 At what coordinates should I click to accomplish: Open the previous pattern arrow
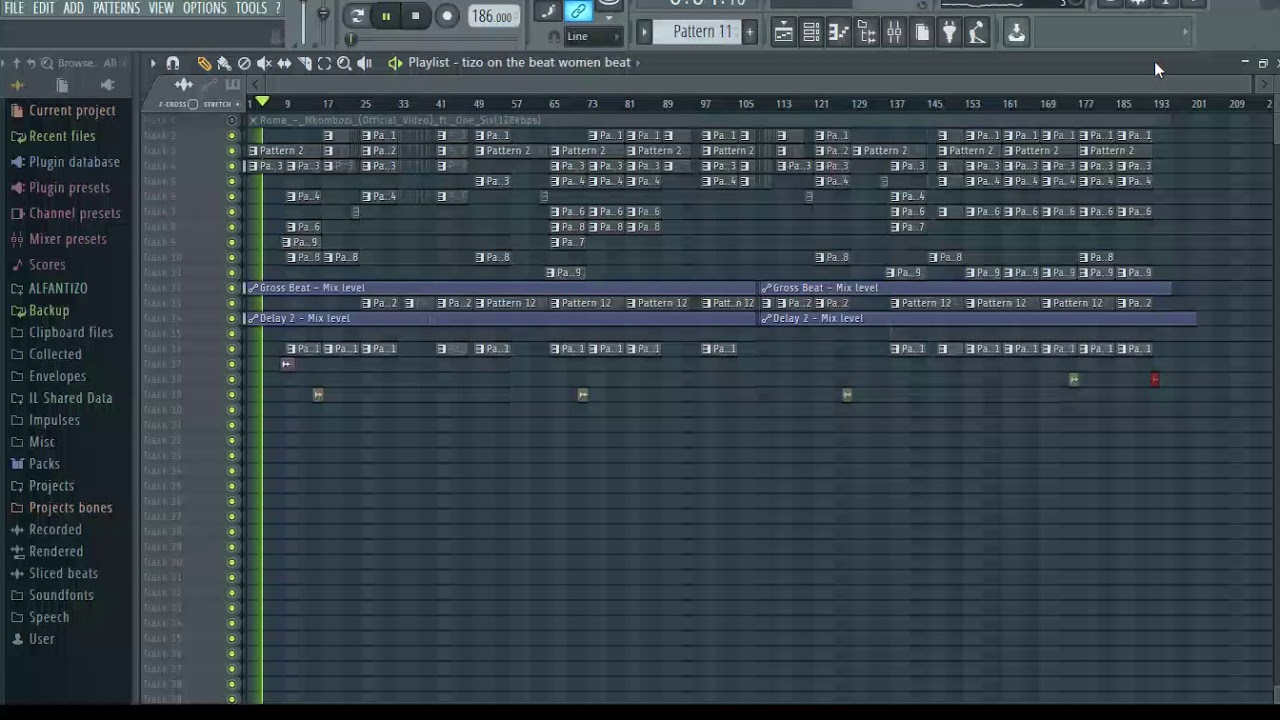[x=645, y=32]
